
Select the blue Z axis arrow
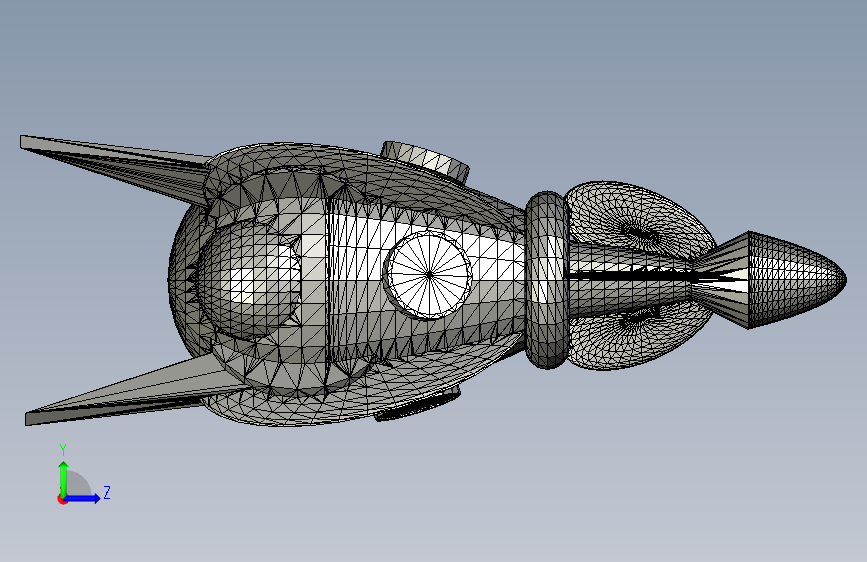tap(83, 498)
